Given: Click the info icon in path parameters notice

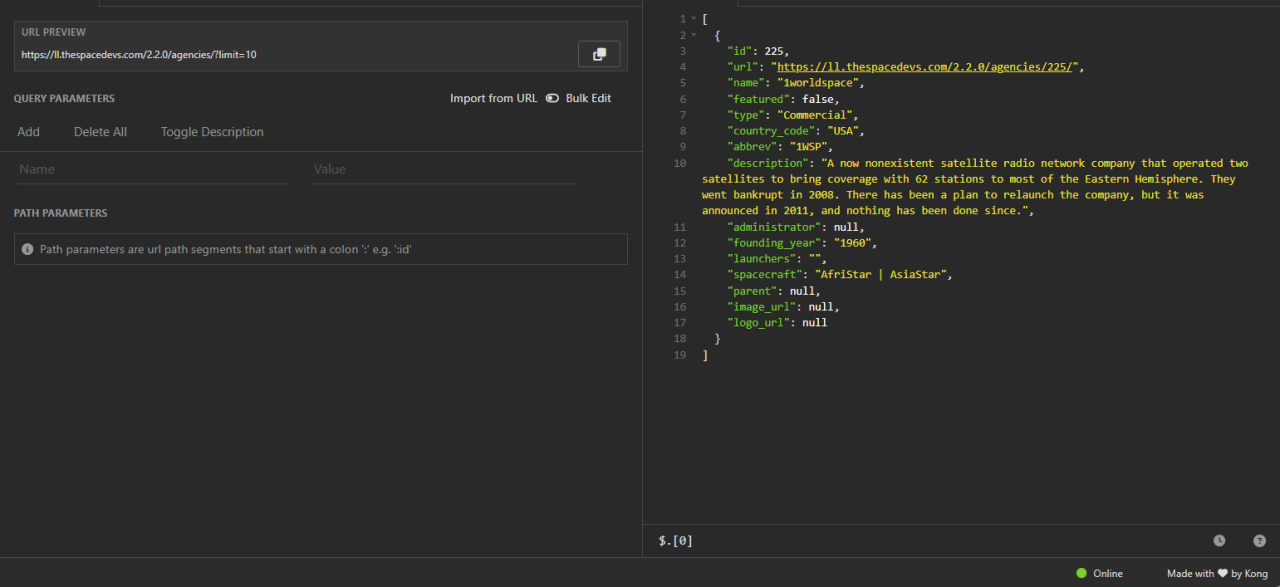Looking at the screenshot, I should [x=26, y=248].
